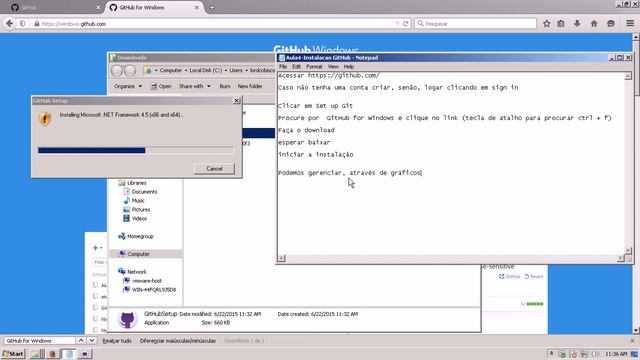Image resolution: width=640 pixels, height=360 pixels.
Task: Open the Notepad Format menu
Action: (314, 67)
